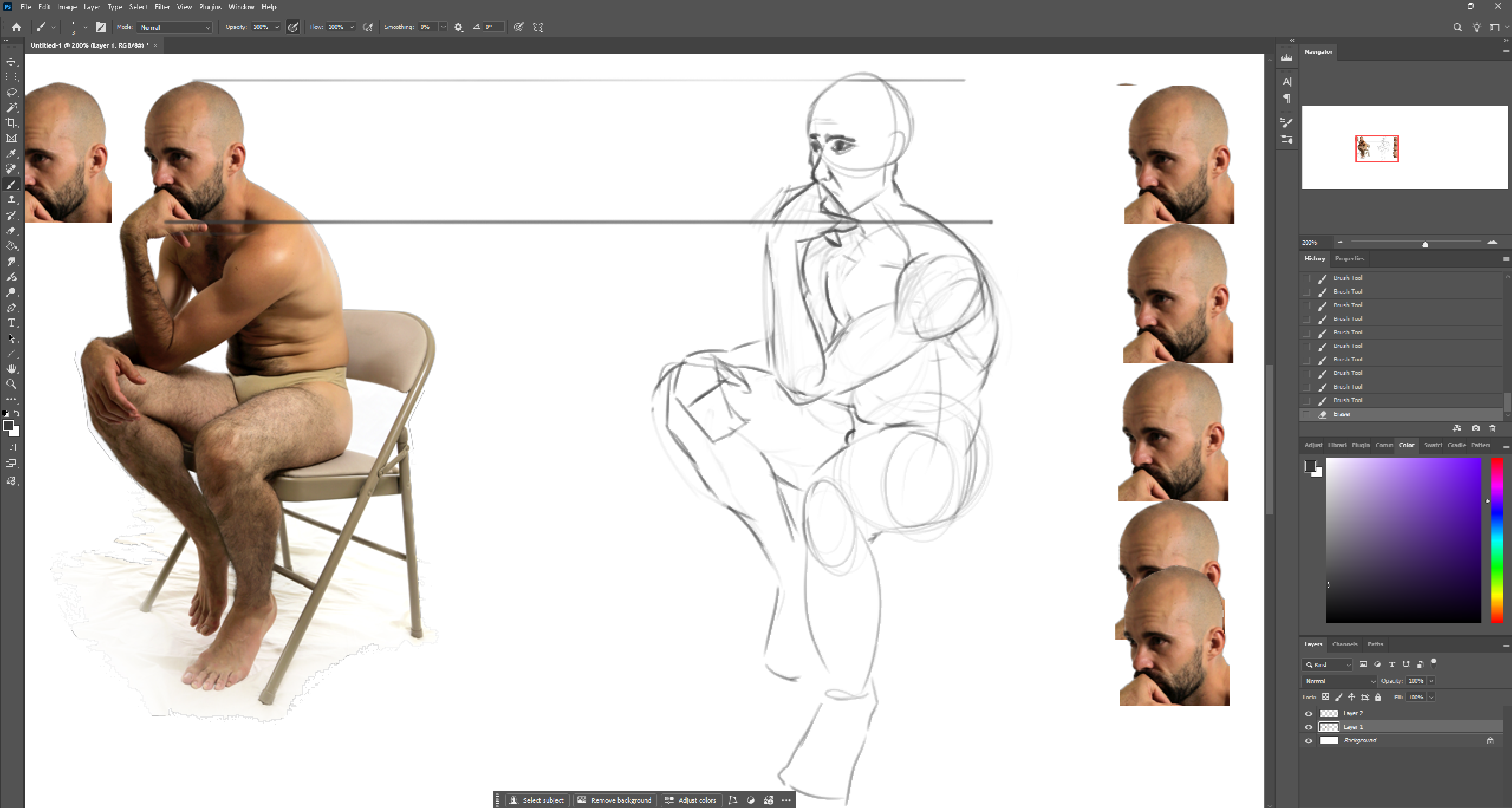Screen dimensions: 1512x808
Task: Open the layer Kind filter dropdown
Action: [x=1328, y=664]
